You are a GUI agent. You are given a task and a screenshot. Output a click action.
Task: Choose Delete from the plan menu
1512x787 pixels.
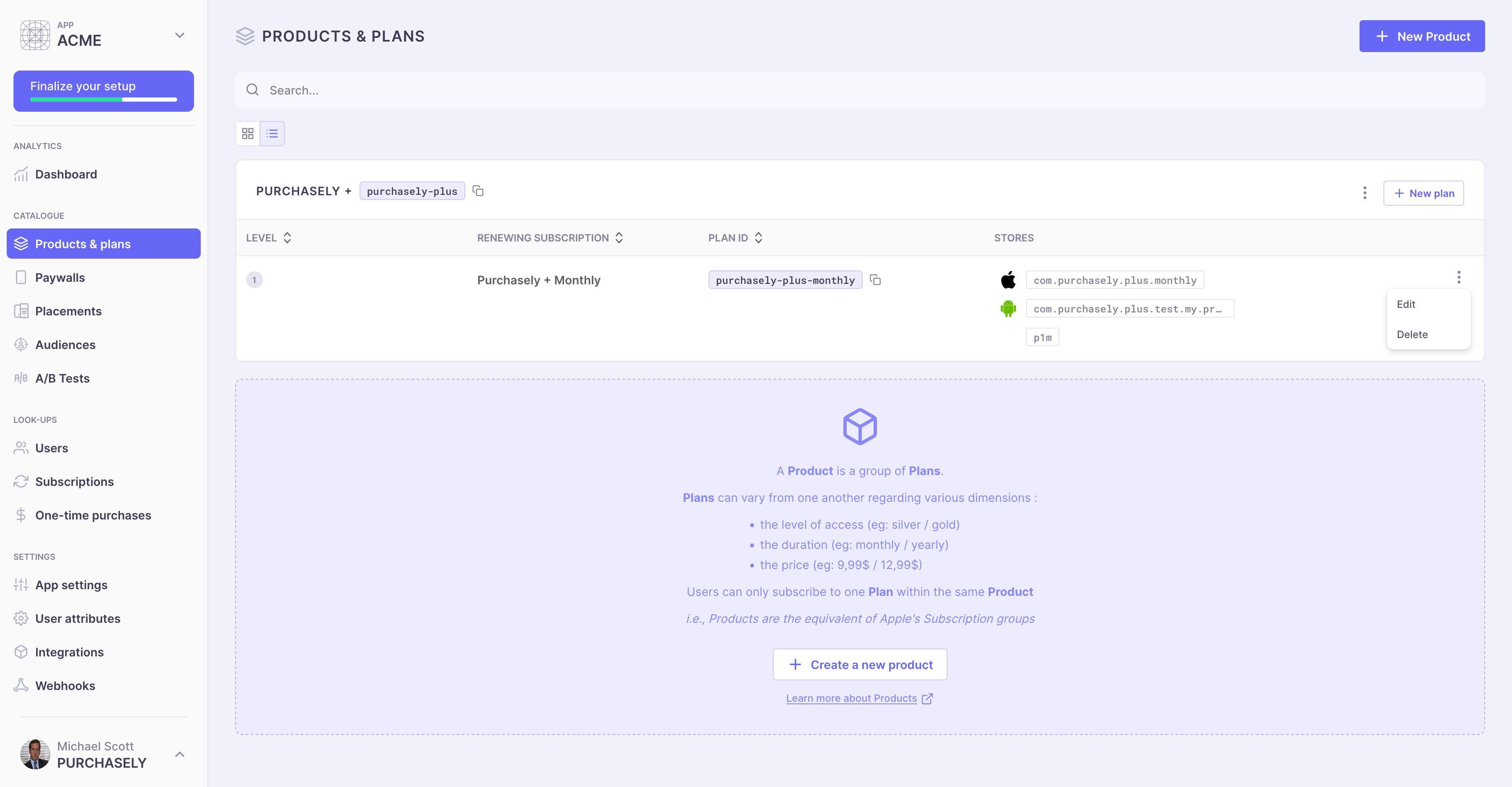pyautogui.click(x=1412, y=335)
